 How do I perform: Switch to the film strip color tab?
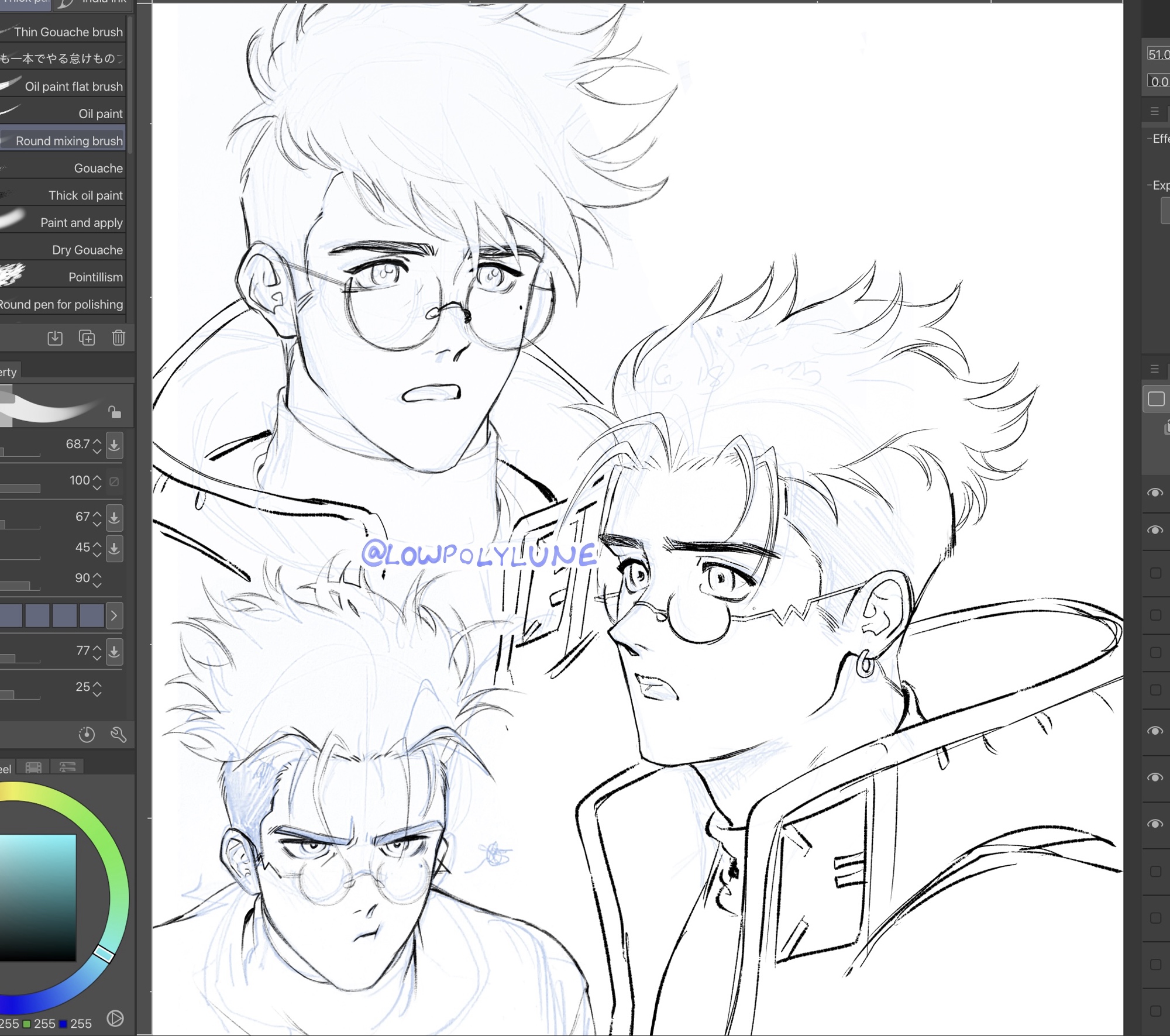(x=34, y=767)
